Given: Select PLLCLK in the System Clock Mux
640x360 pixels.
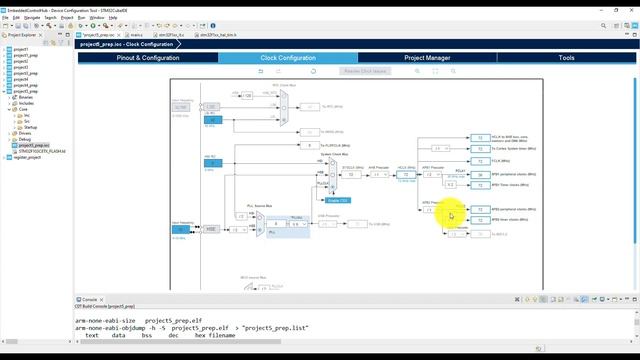Looking at the screenshot, I should point(333,187).
